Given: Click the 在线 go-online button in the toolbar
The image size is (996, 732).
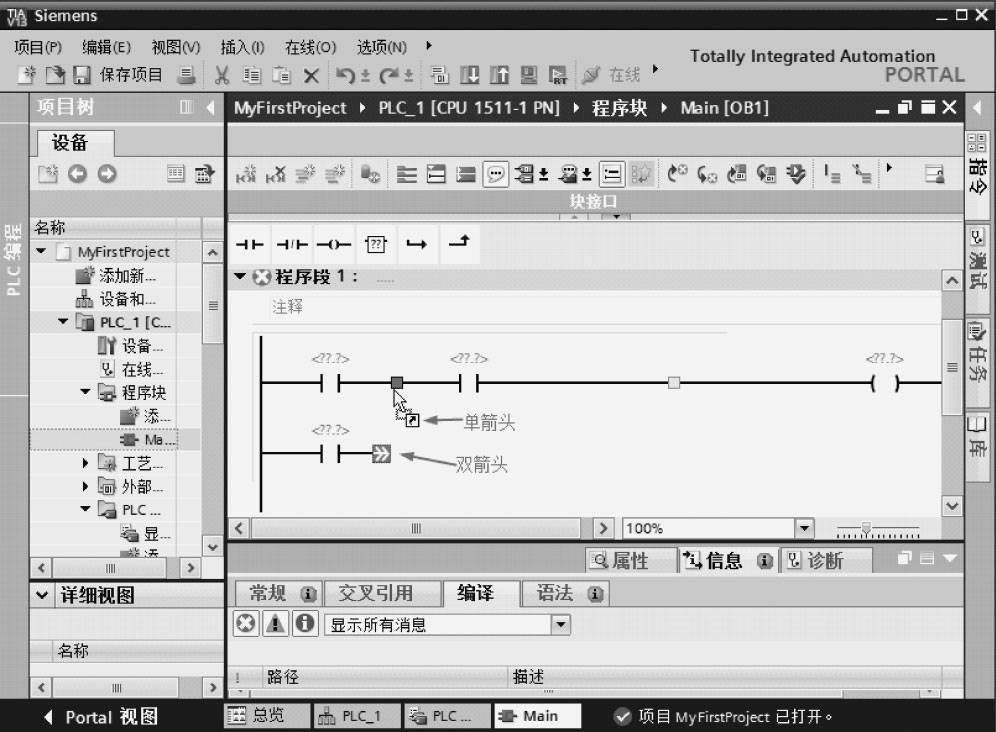Looking at the screenshot, I should (612, 75).
